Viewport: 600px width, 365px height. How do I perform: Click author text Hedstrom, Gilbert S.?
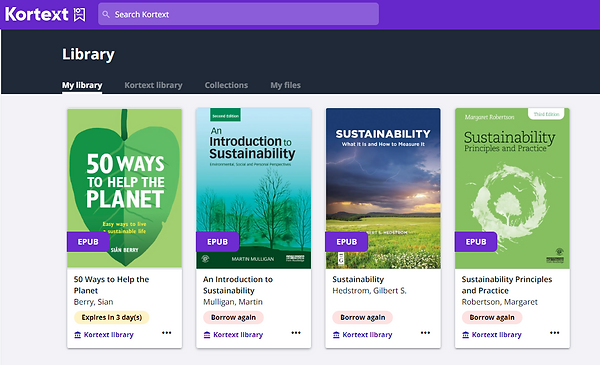369,291
